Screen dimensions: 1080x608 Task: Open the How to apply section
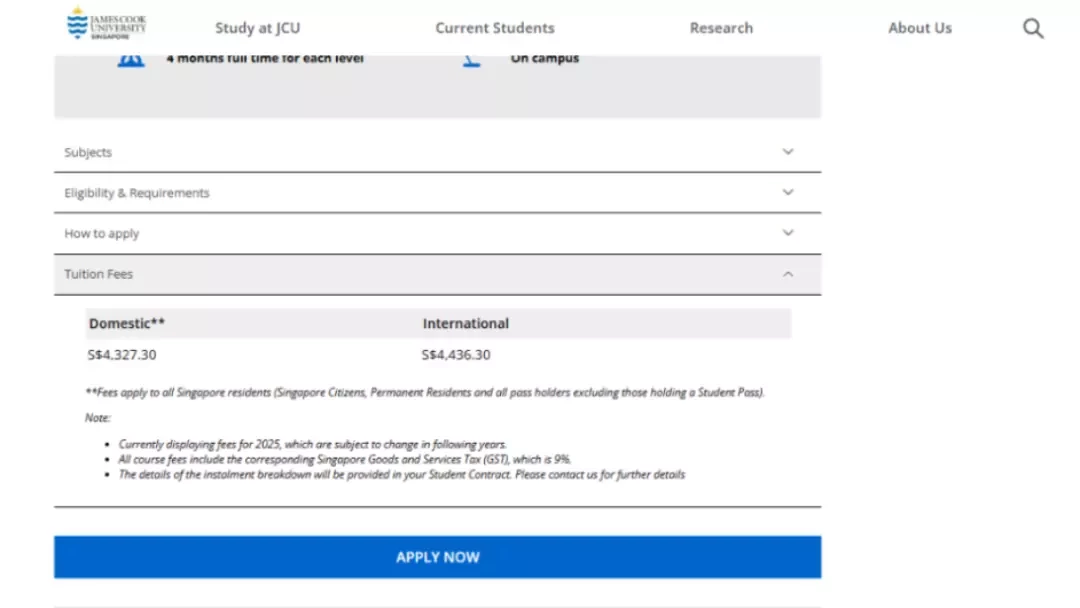[437, 233]
